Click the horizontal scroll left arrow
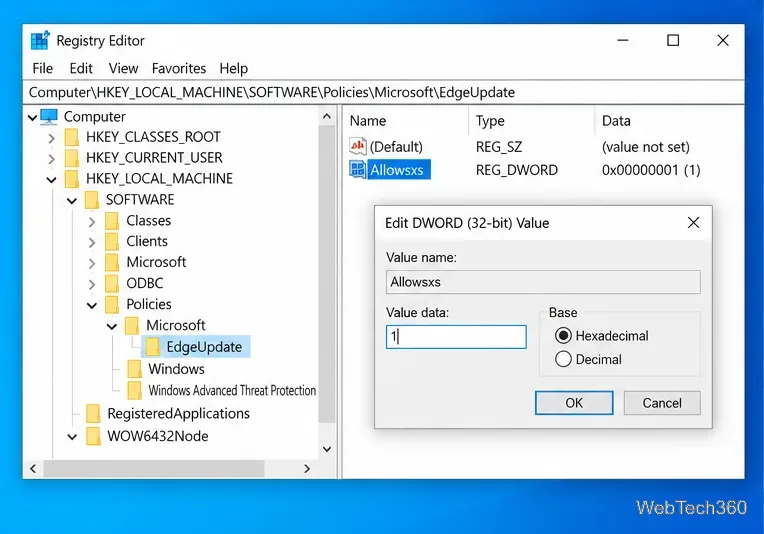Image resolution: width=764 pixels, height=534 pixels. [x=33, y=469]
